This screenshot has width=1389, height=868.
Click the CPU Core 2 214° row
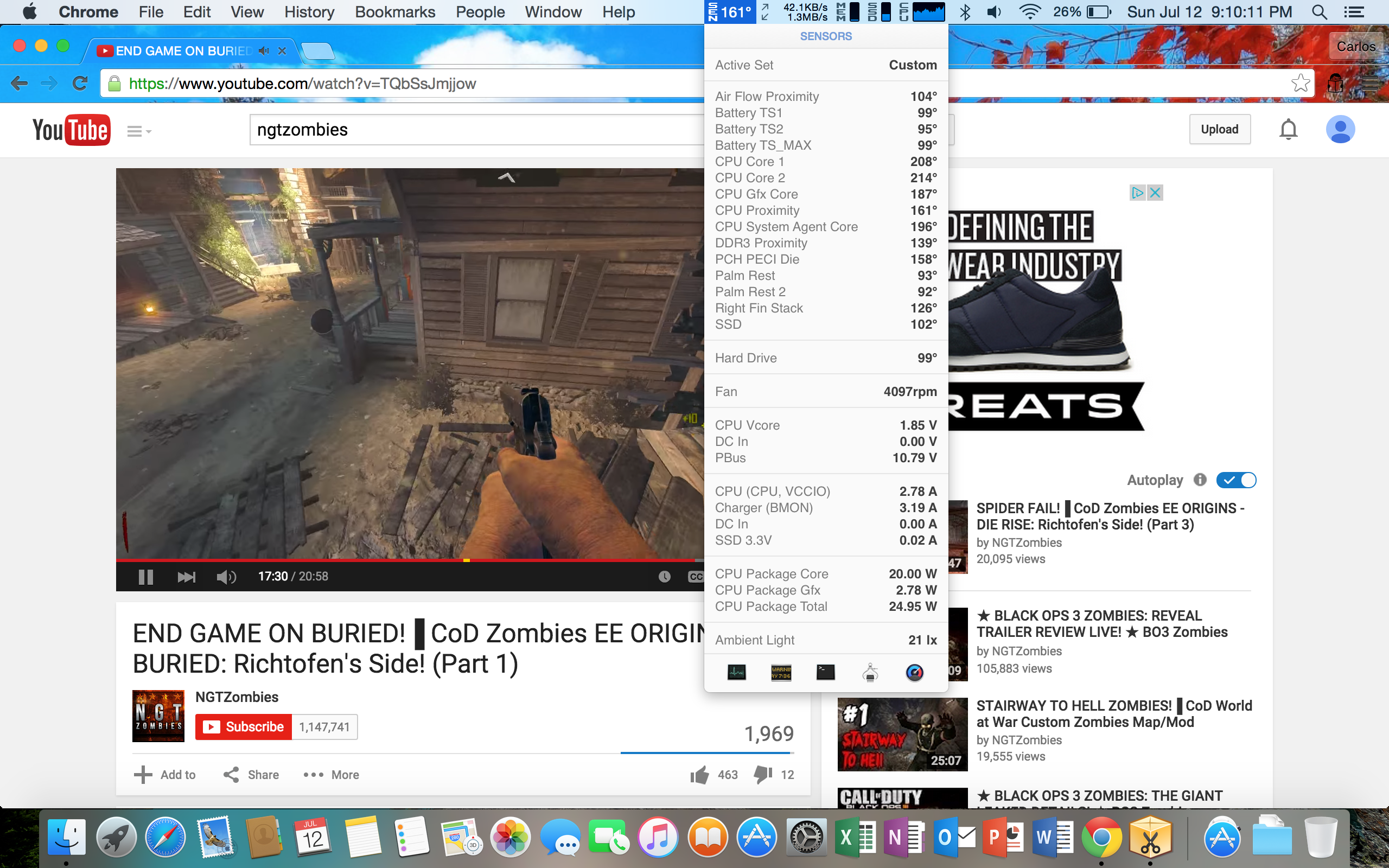pos(826,178)
